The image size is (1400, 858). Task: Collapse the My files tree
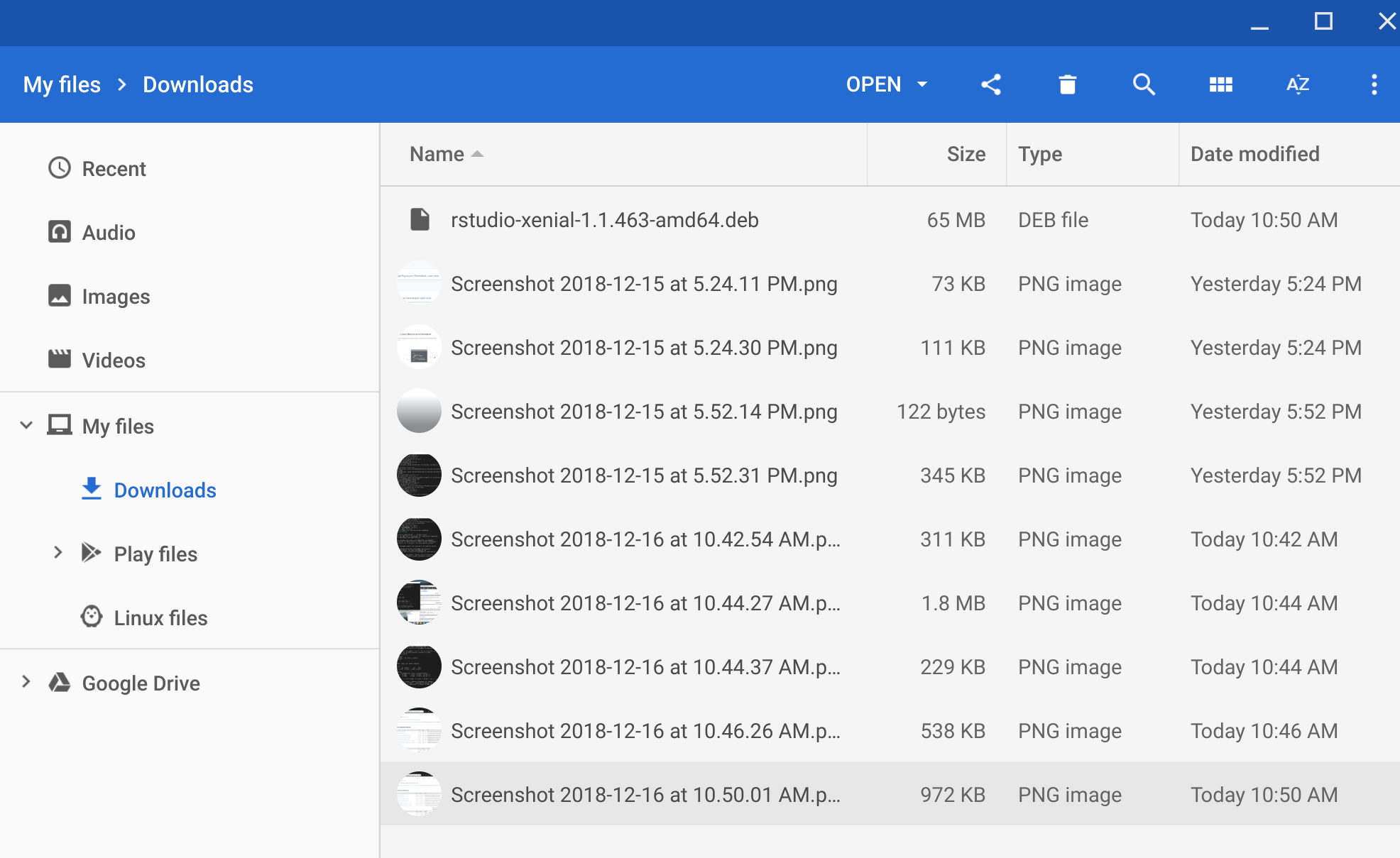click(x=26, y=426)
